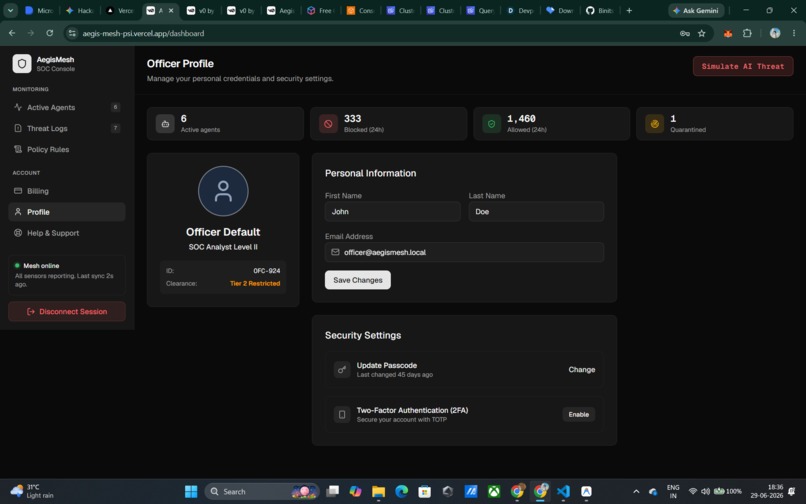Click the address bar URL
The width and height of the screenshot is (806, 504).
pyautogui.click(x=143, y=33)
